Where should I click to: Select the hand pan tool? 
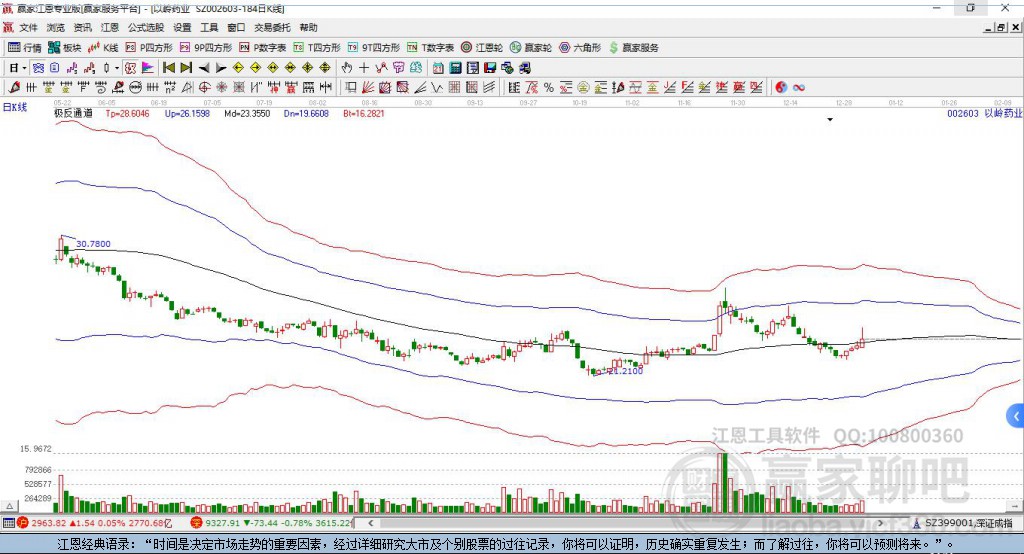[x=347, y=68]
